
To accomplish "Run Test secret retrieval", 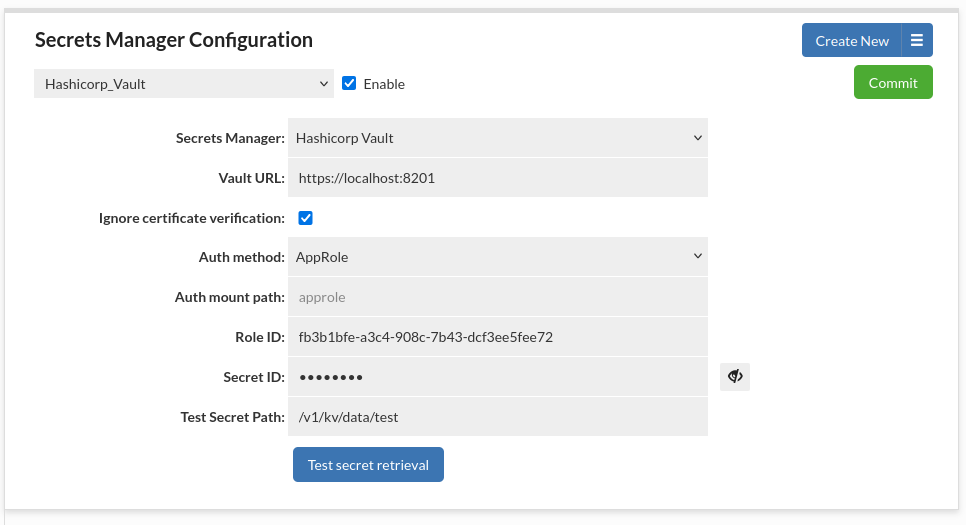I will pyautogui.click(x=368, y=465).
